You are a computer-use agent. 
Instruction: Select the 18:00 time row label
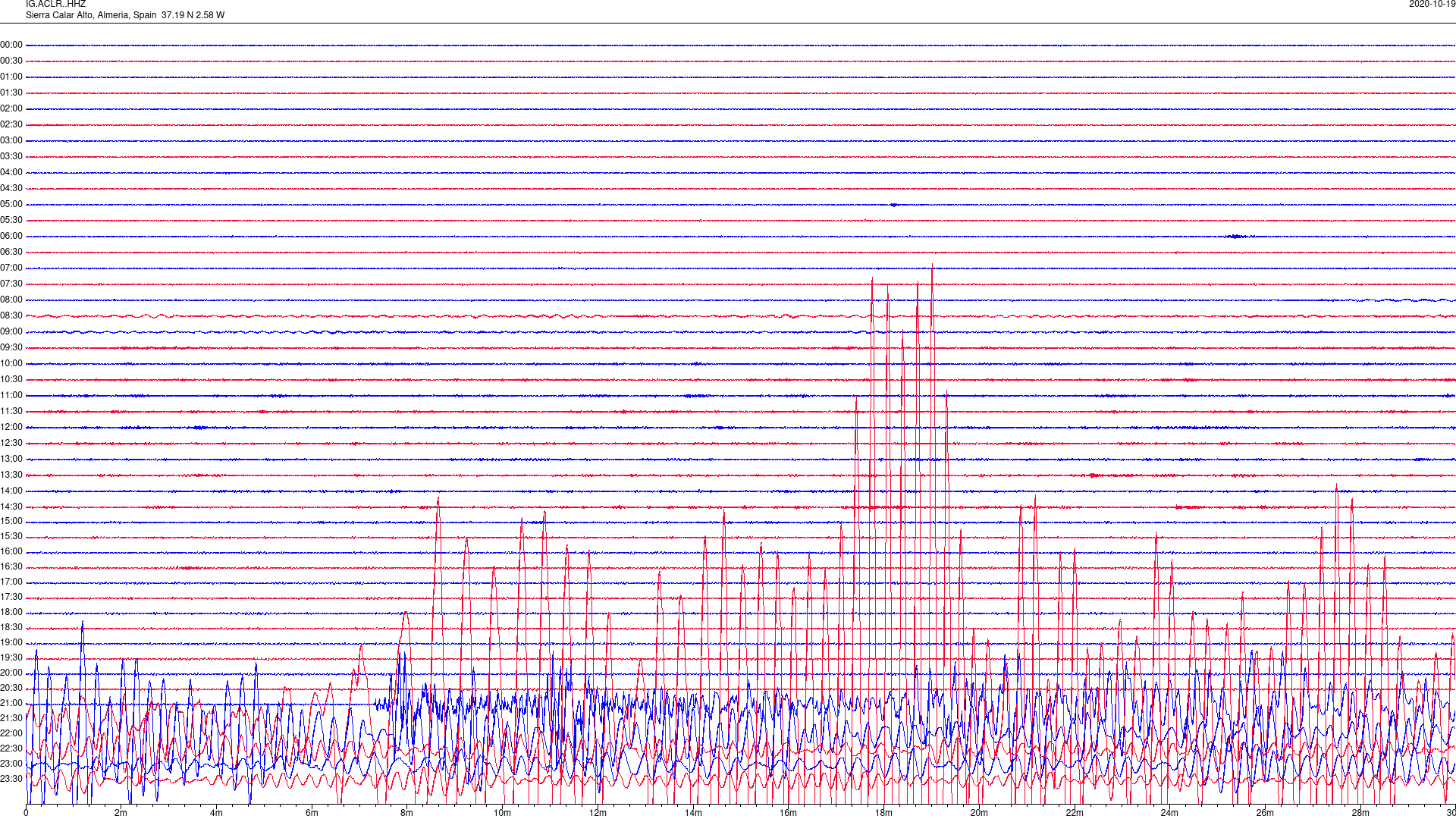(x=11, y=612)
